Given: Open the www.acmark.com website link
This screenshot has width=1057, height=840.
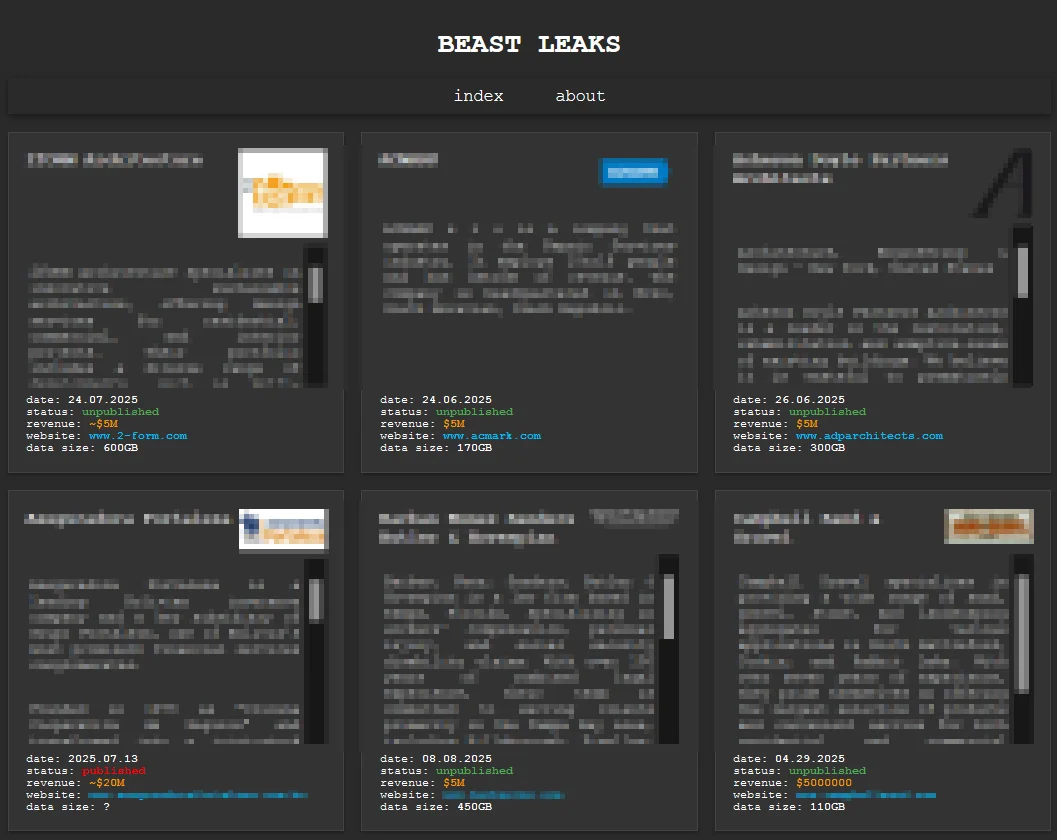Looking at the screenshot, I should (491, 436).
